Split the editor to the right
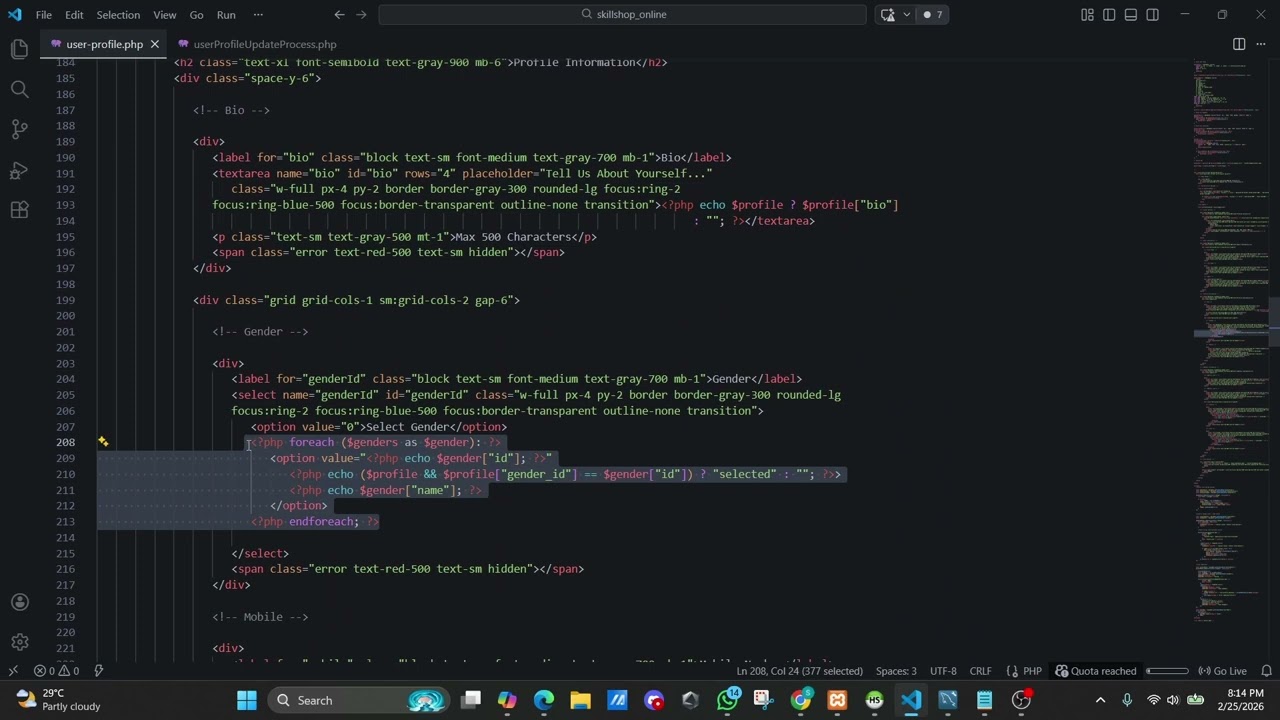The image size is (1280, 720). tap(1239, 44)
